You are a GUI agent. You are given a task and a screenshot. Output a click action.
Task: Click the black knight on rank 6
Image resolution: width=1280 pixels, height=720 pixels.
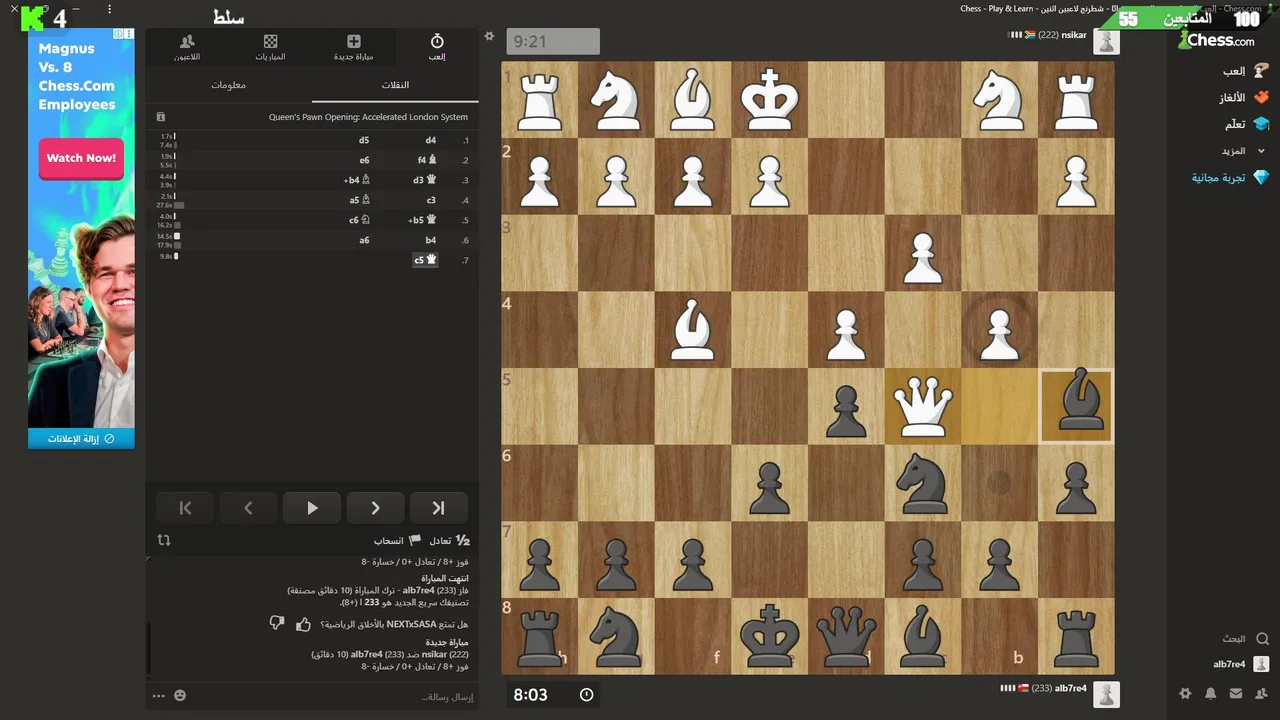click(922, 483)
